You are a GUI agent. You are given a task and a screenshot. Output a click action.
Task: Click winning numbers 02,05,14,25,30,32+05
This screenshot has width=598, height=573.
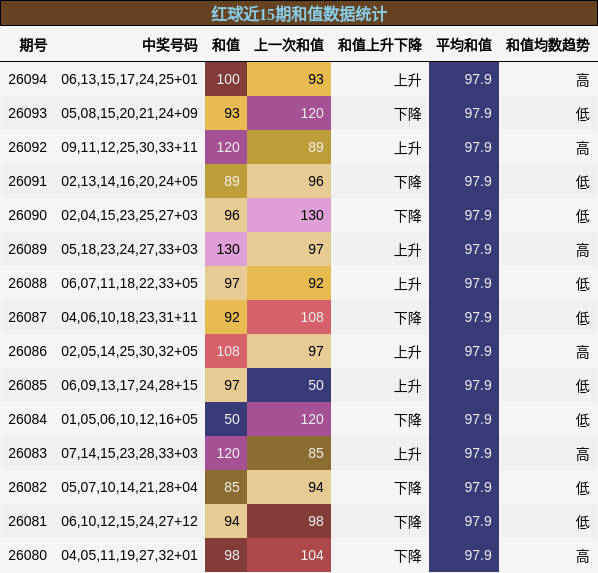click(129, 351)
